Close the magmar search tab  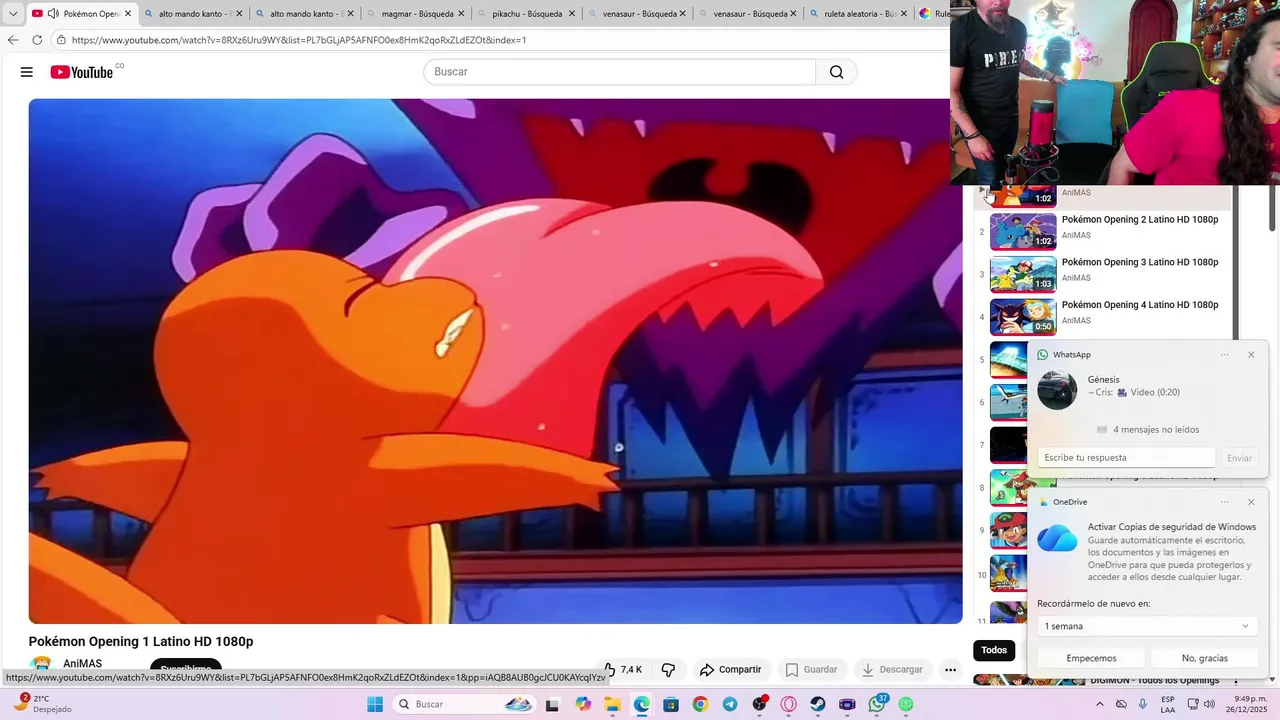coord(461,14)
